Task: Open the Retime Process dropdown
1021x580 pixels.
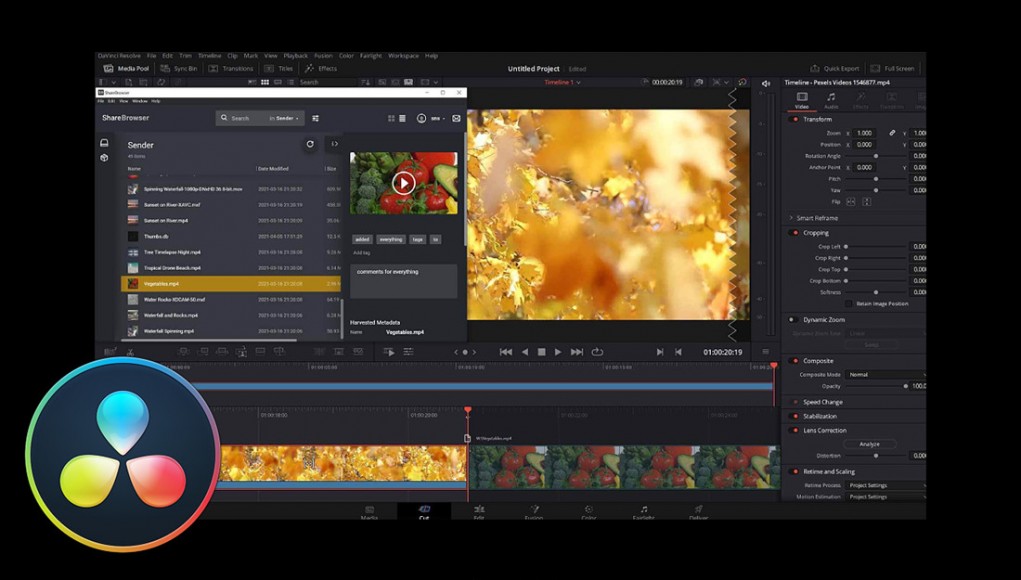Action: tap(886, 485)
